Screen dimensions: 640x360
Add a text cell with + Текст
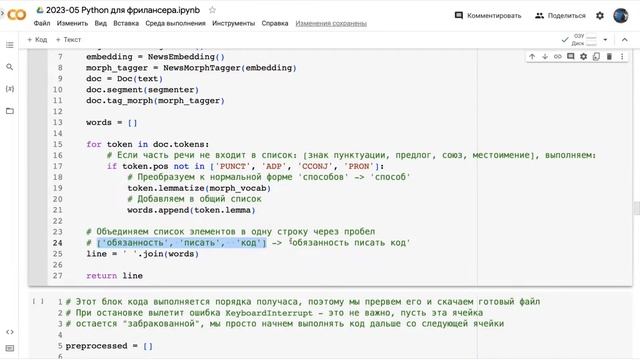click(68, 40)
